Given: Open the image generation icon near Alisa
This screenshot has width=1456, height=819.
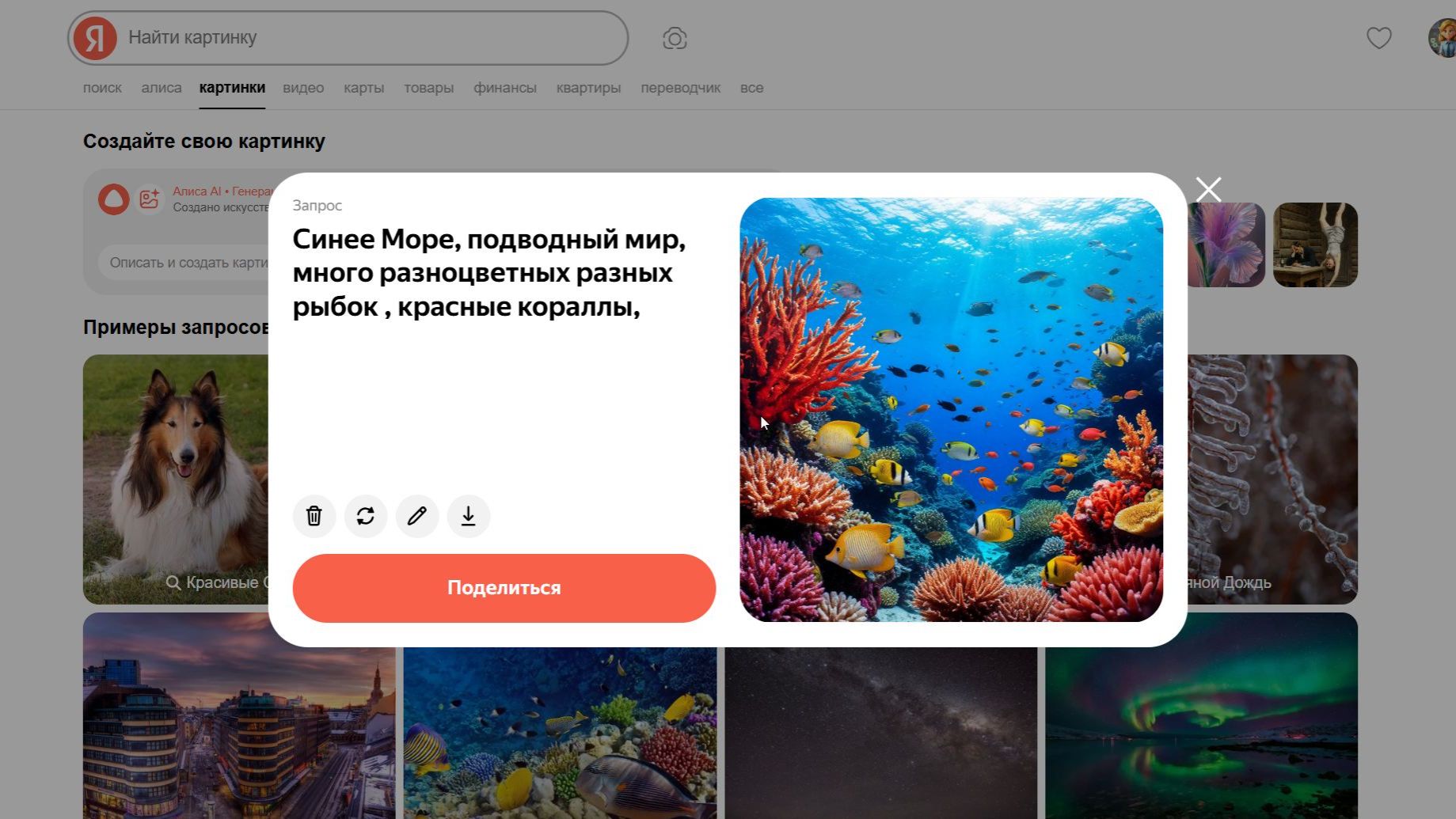Looking at the screenshot, I should point(150,199).
